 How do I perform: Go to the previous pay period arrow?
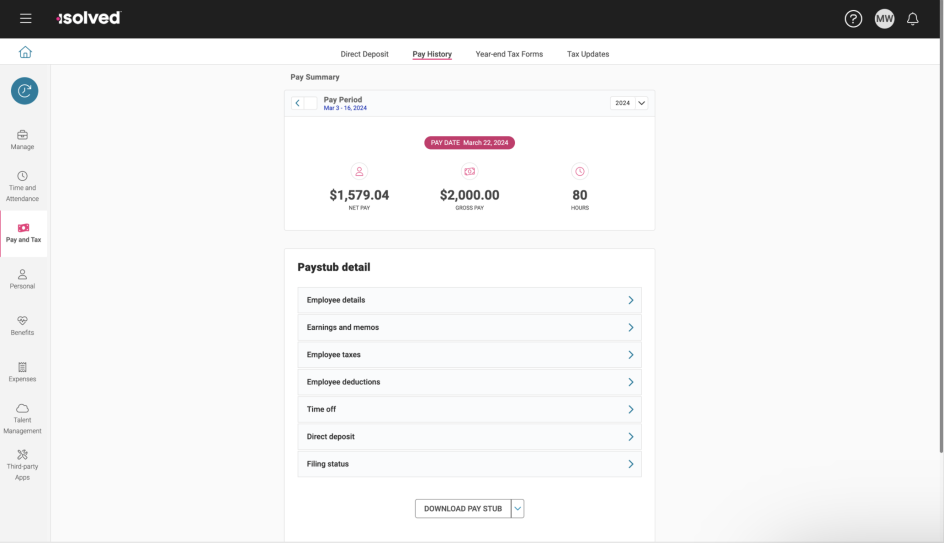[297, 103]
